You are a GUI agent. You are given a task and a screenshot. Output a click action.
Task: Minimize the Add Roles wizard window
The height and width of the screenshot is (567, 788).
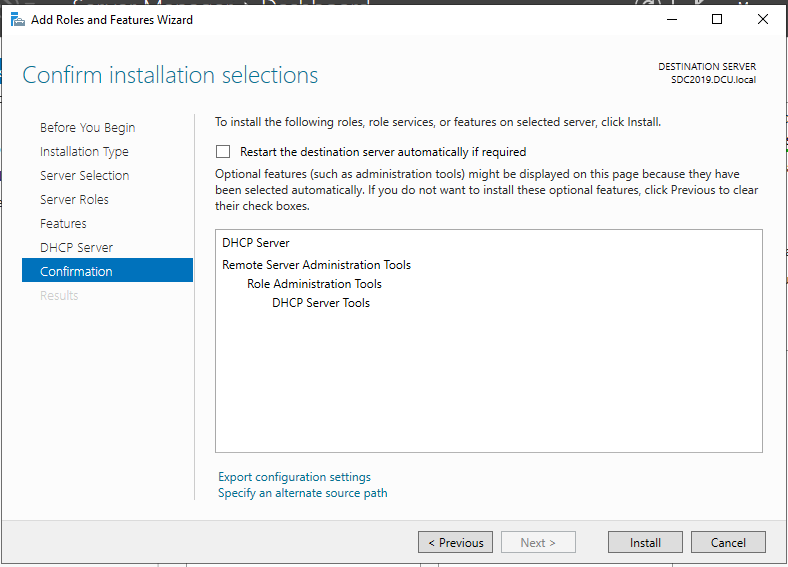click(x=671, y=19)
